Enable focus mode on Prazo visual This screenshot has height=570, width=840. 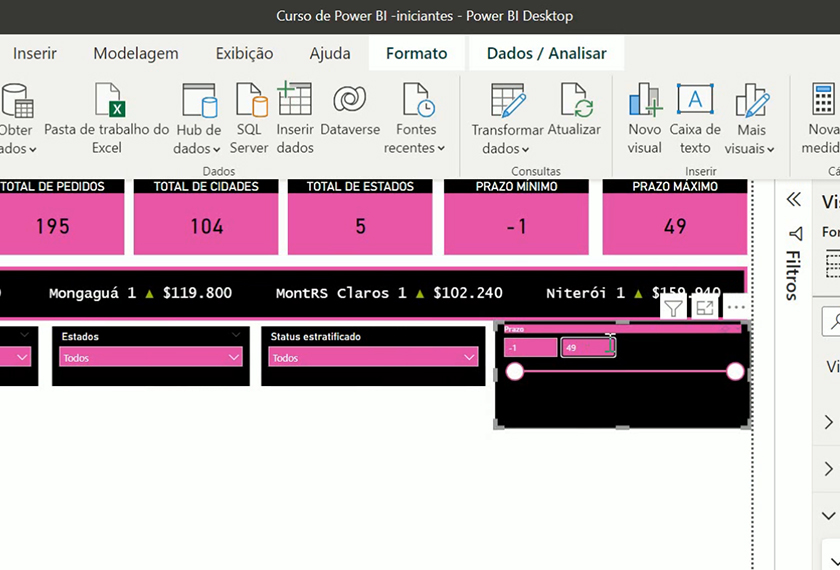point(705,309)
